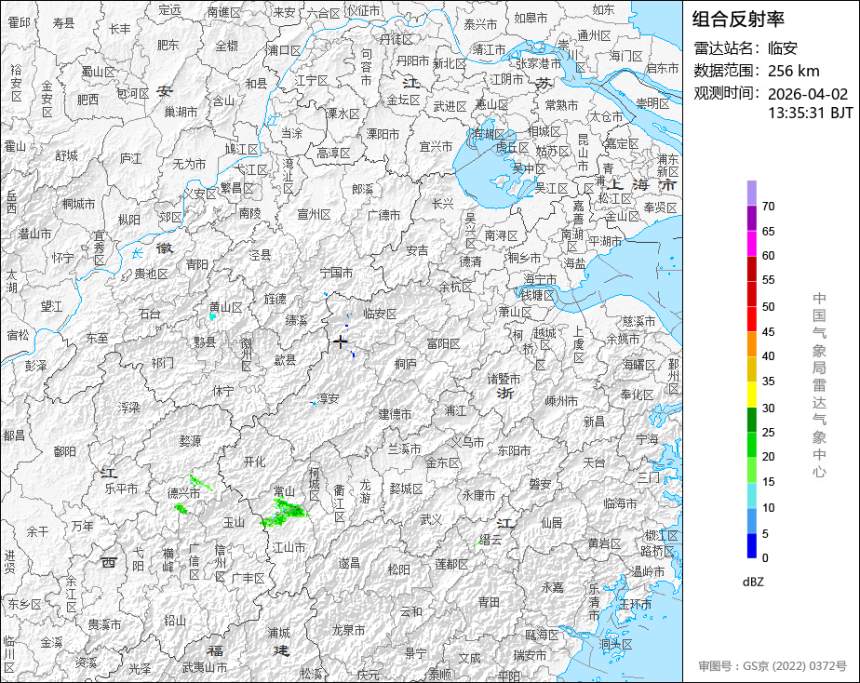
Task: Click the small green echo near 缙云
Action: (x=477, y=544)
